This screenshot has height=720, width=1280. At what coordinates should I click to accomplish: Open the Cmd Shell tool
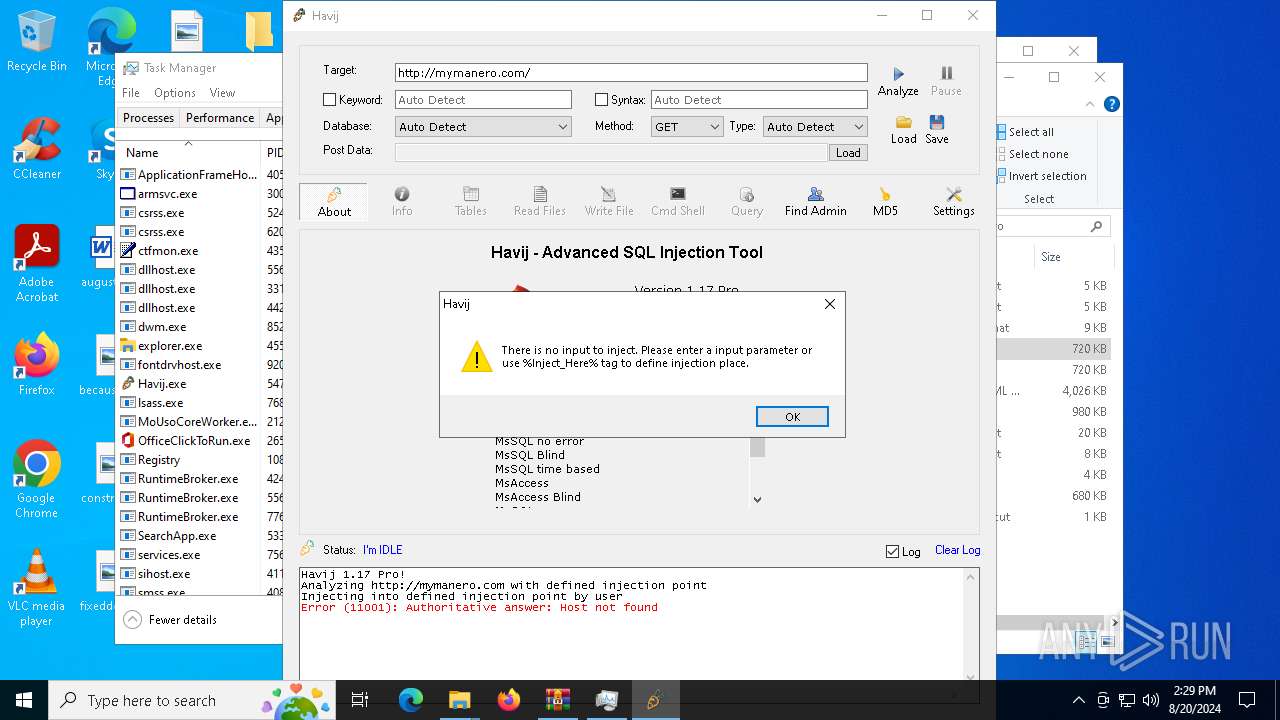tap(678, 201)
